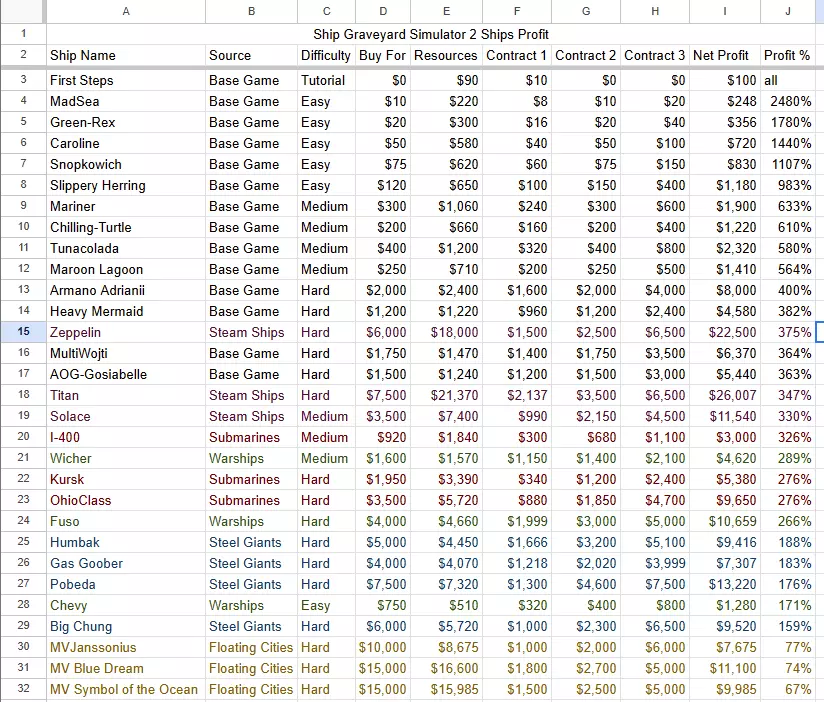Select row 32 header

(x=23, y=689)
